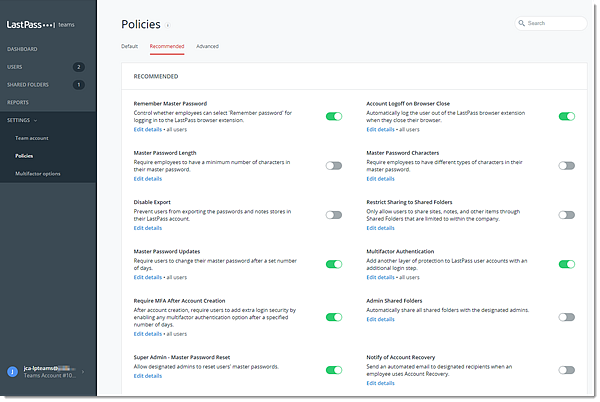Disable Master Password Updates policy
Viewport: 600px width, 402px height.
click(x=334, y=264)
